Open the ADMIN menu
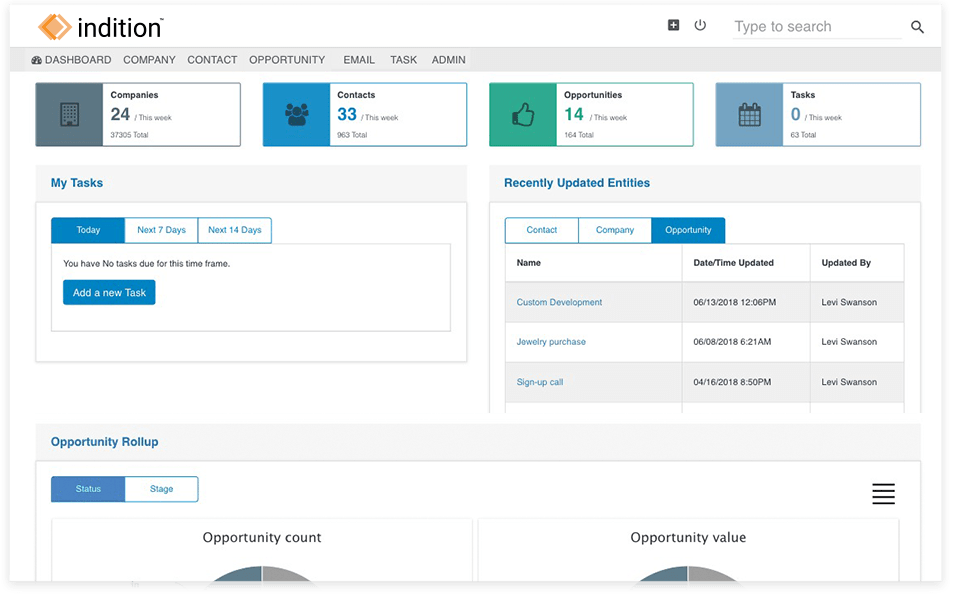 click(x=449, y=60)
